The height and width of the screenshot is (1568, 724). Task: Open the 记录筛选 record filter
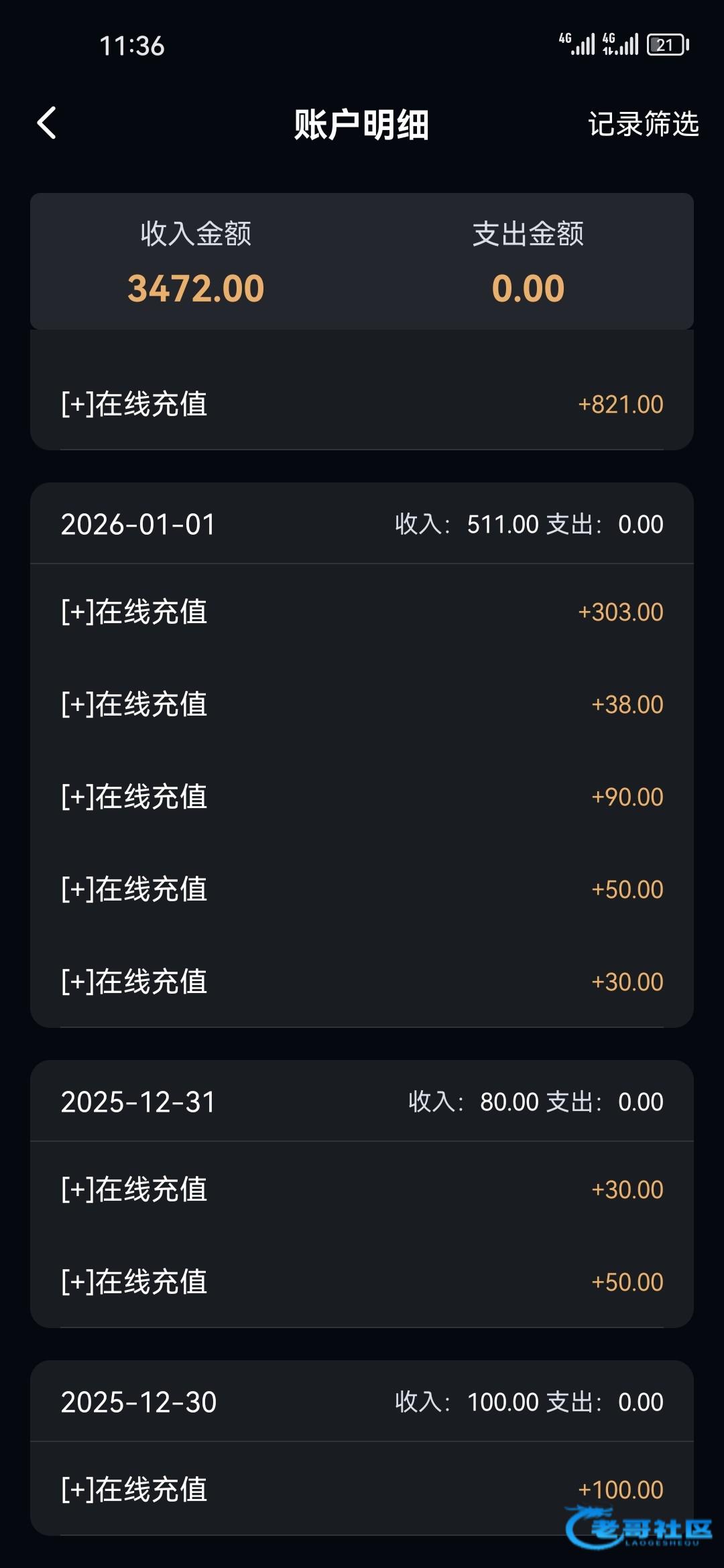pyautogui.click(x=643, y=124)
